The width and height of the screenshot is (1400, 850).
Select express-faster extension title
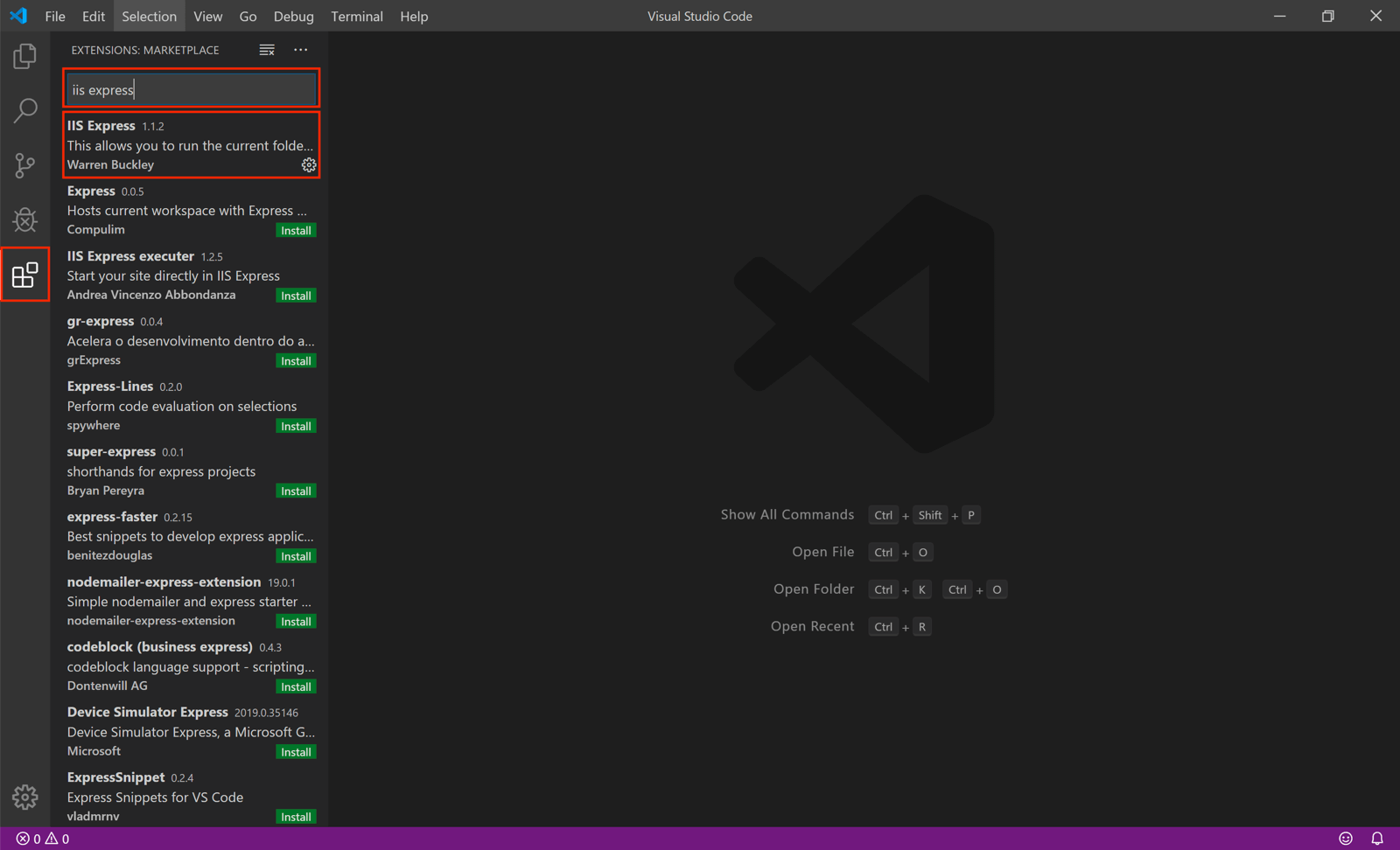coord(112,517)
